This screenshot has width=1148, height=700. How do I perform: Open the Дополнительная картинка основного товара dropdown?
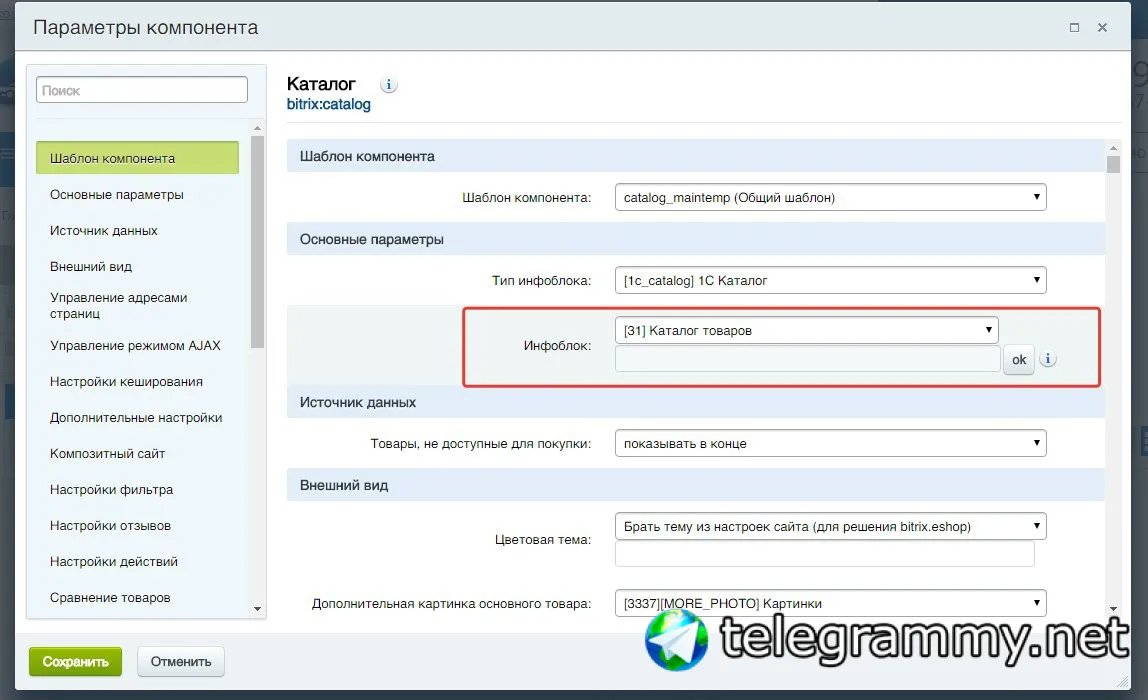click(830, 603)
